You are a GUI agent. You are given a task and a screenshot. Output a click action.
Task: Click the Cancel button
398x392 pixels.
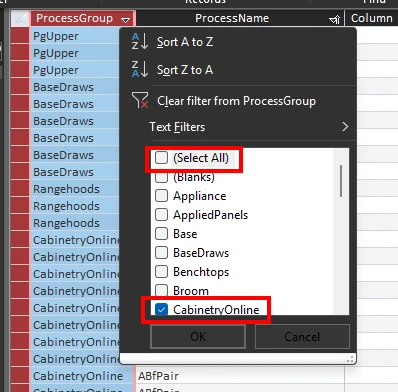302,336
